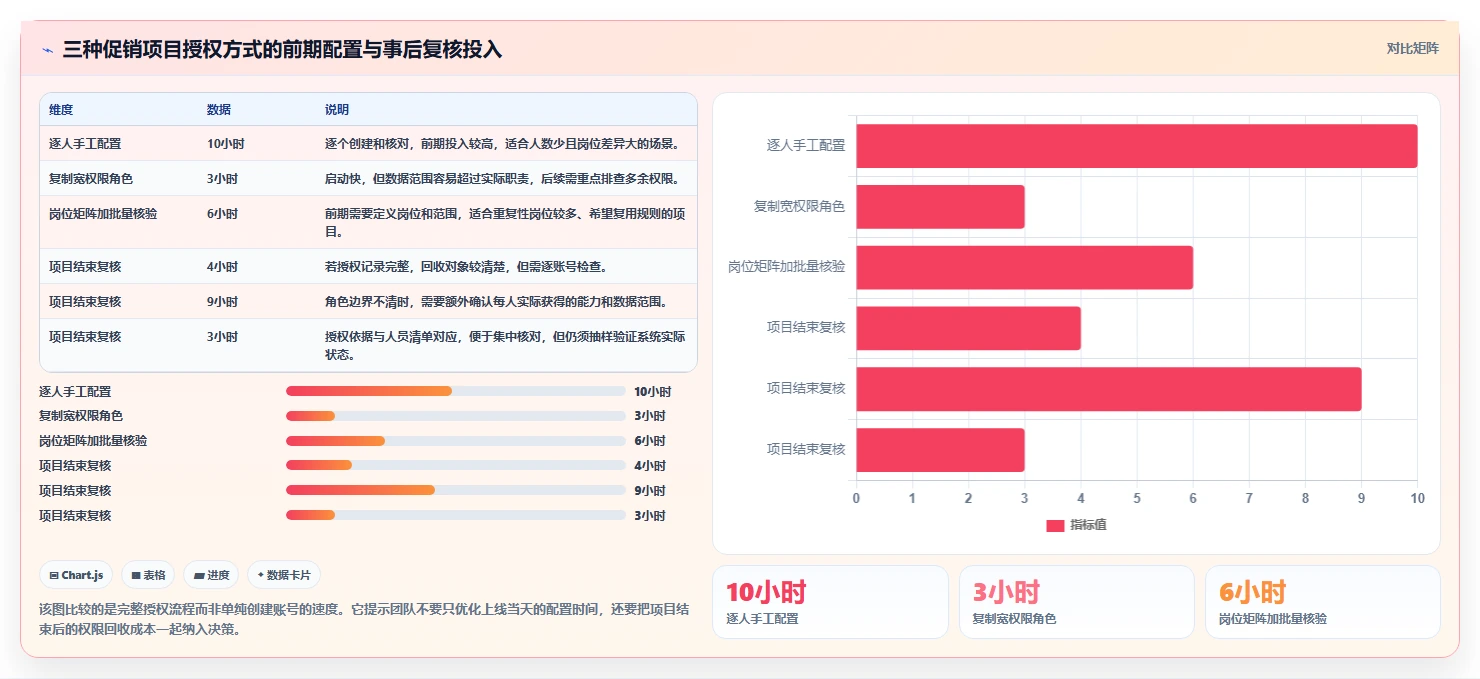This screenshot has width=1480, height=679.
Task: Click the 岗位矩阵加批量核验 progress bar
Action: [456, 441]
